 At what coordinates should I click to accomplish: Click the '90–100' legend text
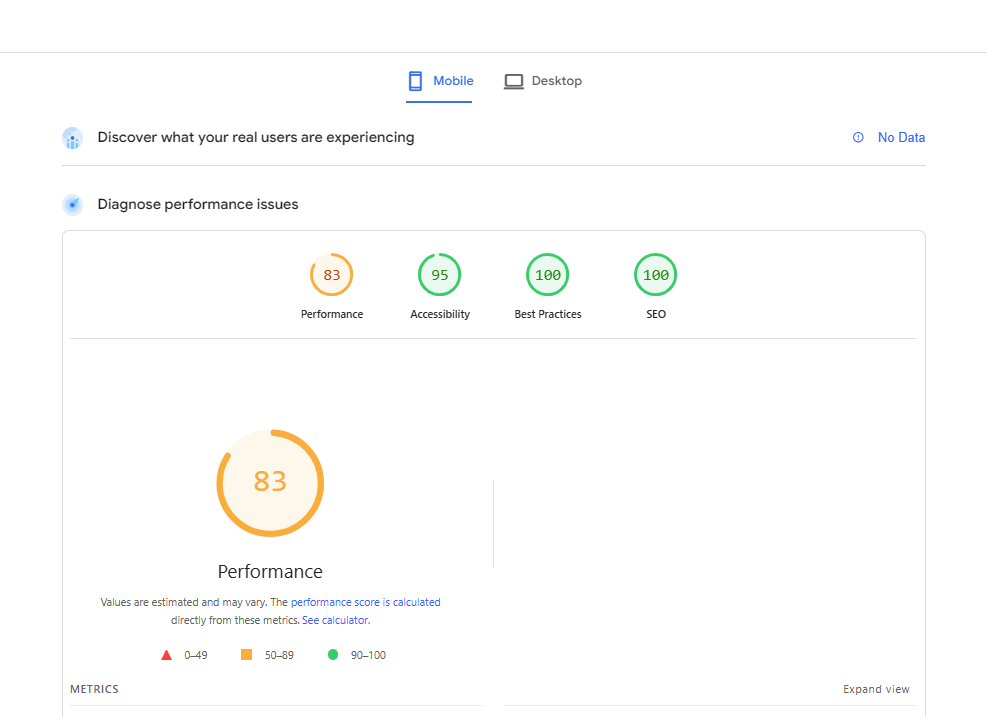[368, 655]
